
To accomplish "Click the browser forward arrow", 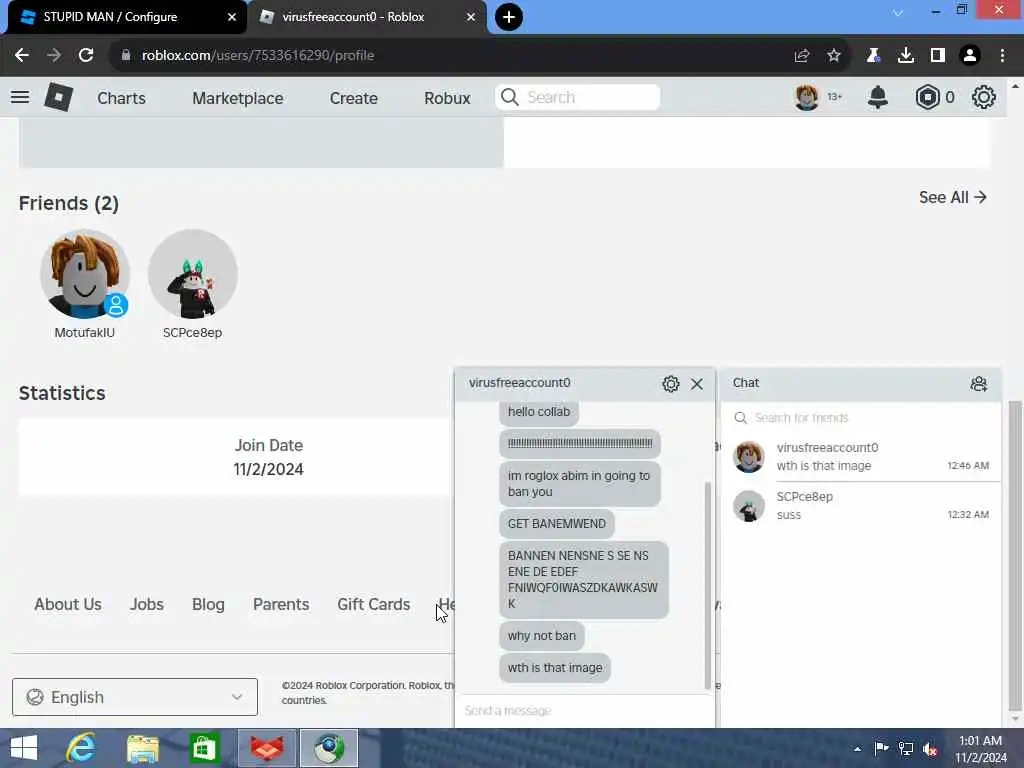I will coord(54,56).
